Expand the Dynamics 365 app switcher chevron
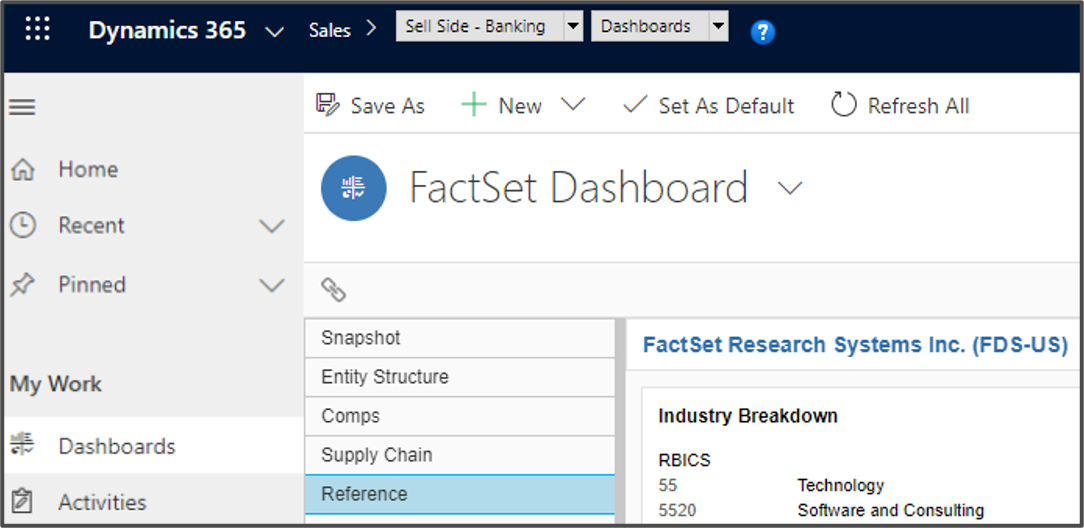The width and height of the screenshot is (1084, 528). pos(274,32)
